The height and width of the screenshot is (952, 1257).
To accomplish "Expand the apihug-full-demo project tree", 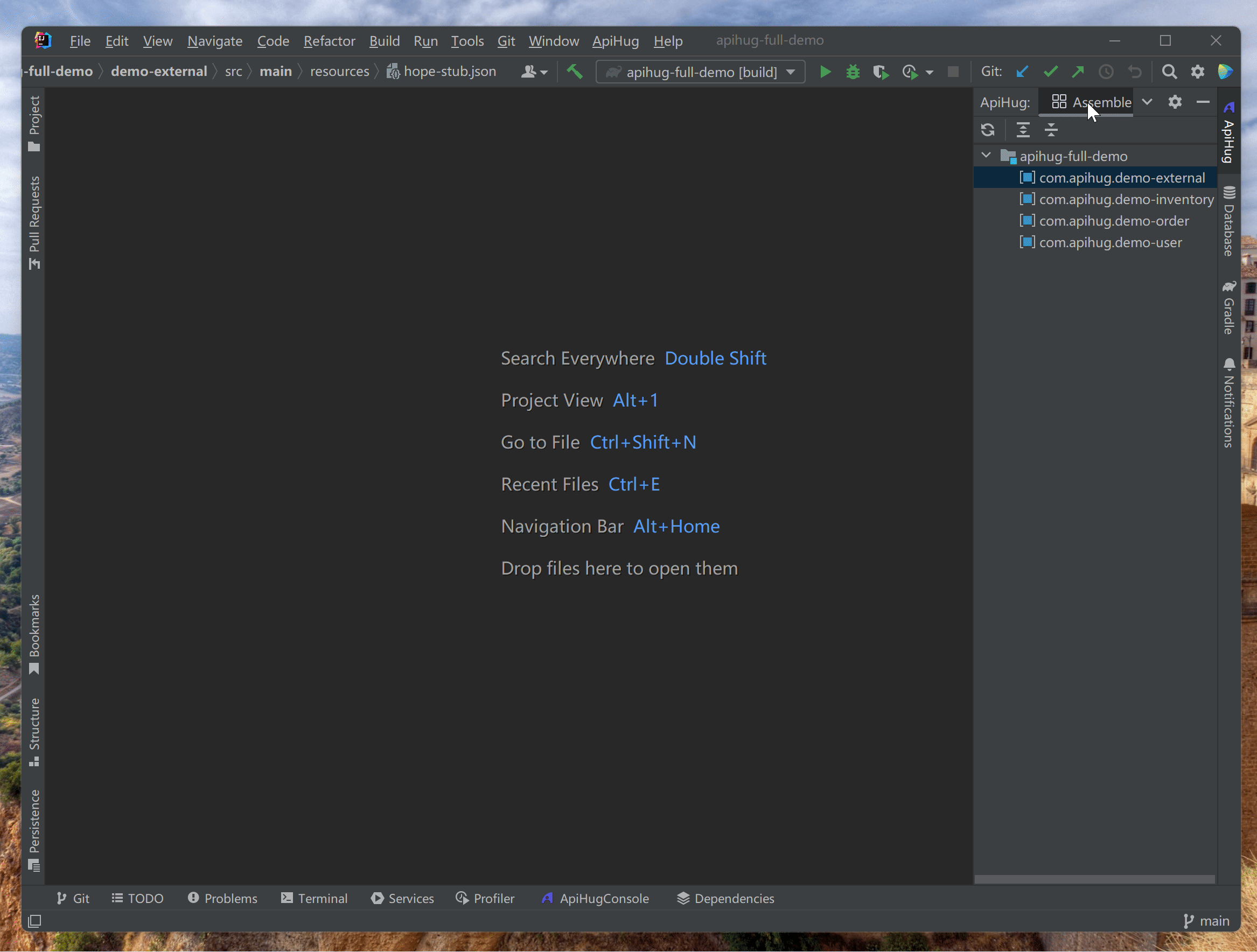I will point(988,155).
